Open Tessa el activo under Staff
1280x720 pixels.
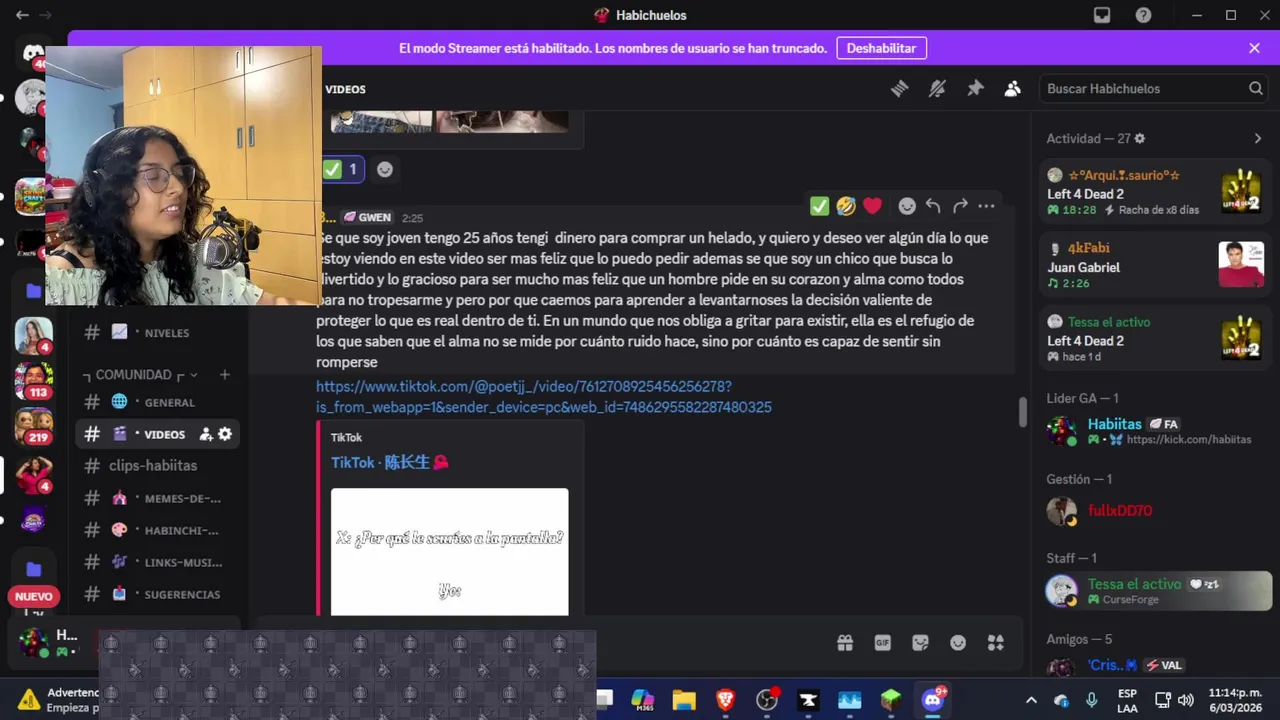click(1155, 591)
